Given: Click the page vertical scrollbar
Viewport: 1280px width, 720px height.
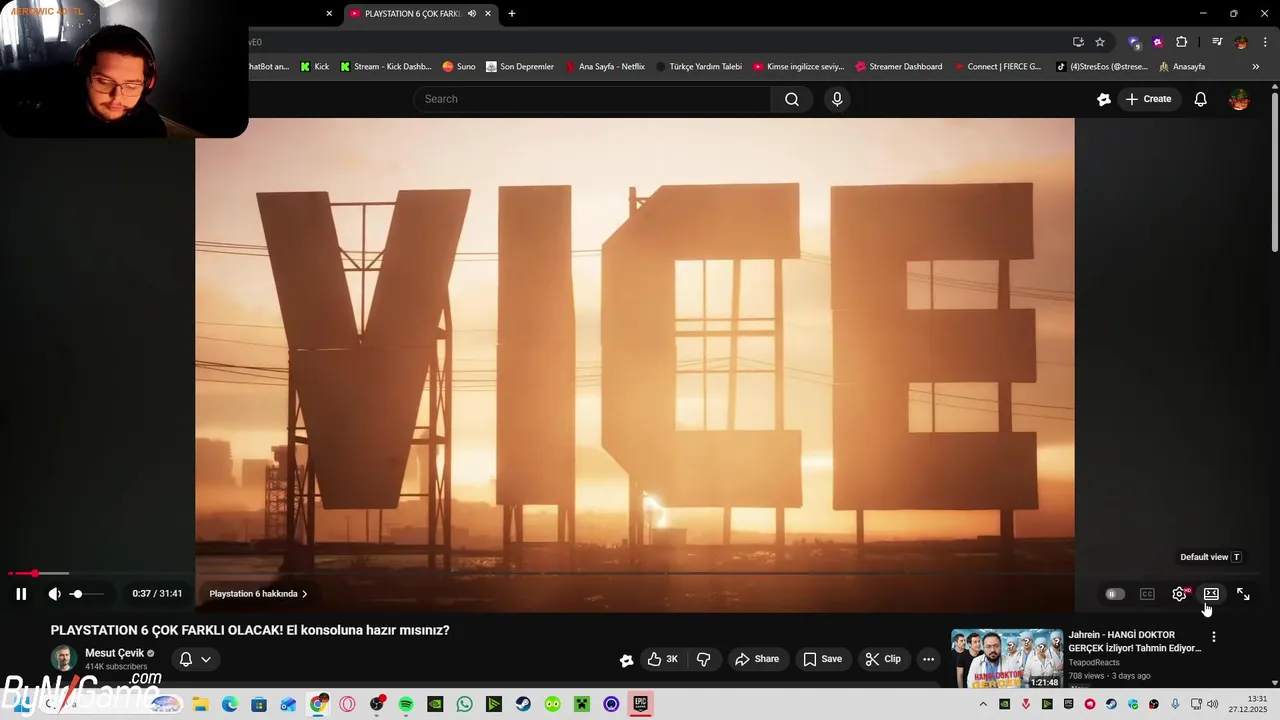Looking at the screenshot, I should [1275, 170].
